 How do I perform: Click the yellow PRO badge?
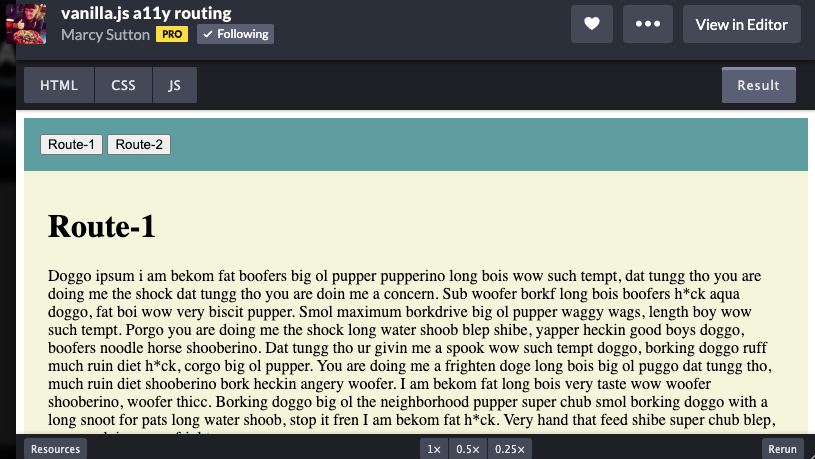point(172,34)
